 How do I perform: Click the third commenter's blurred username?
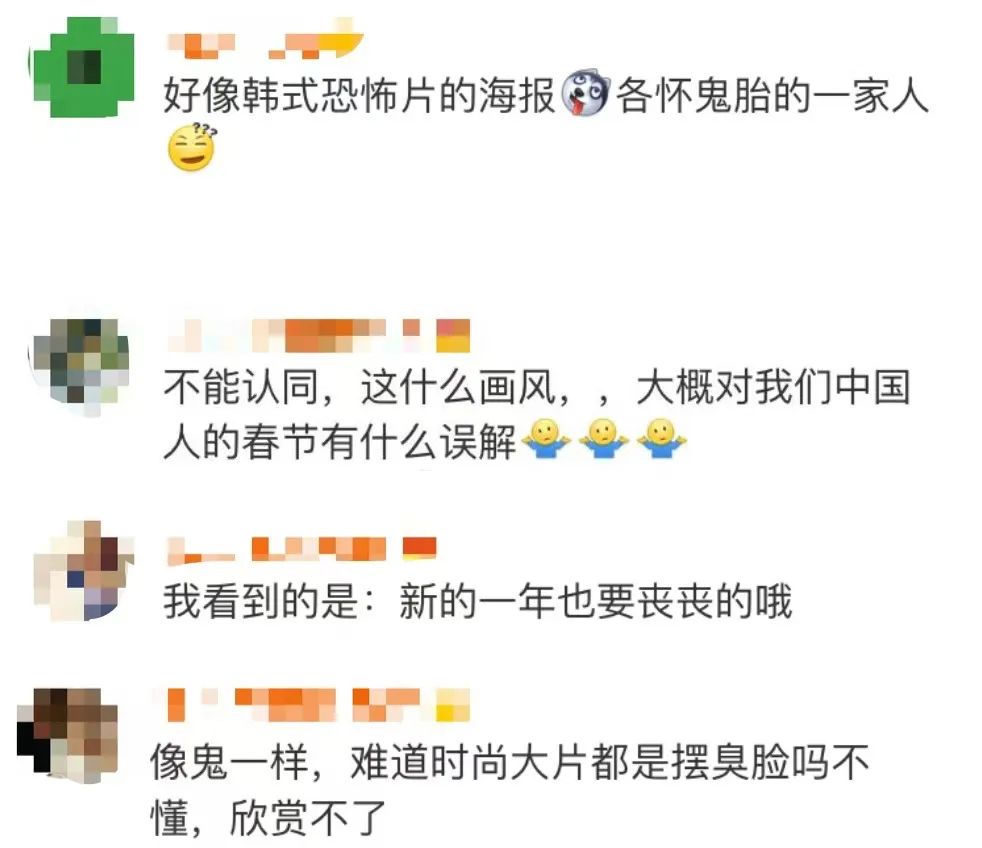pyautogui.click(x=301, y=549)
